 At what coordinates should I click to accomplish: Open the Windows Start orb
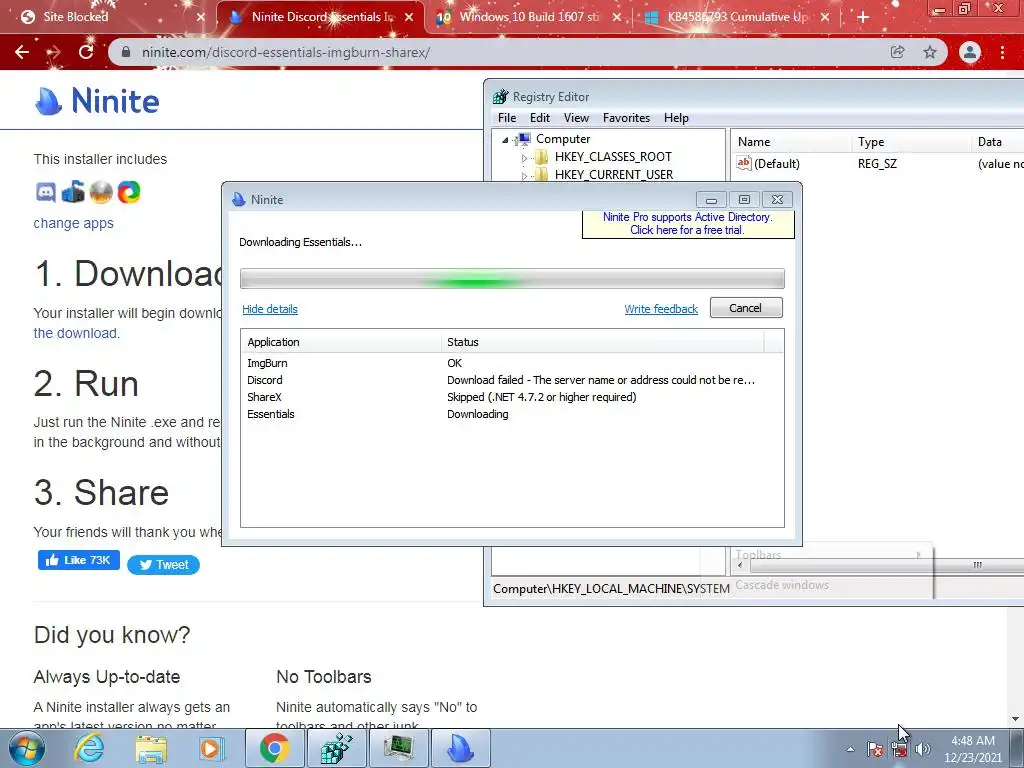pos(27,748)
